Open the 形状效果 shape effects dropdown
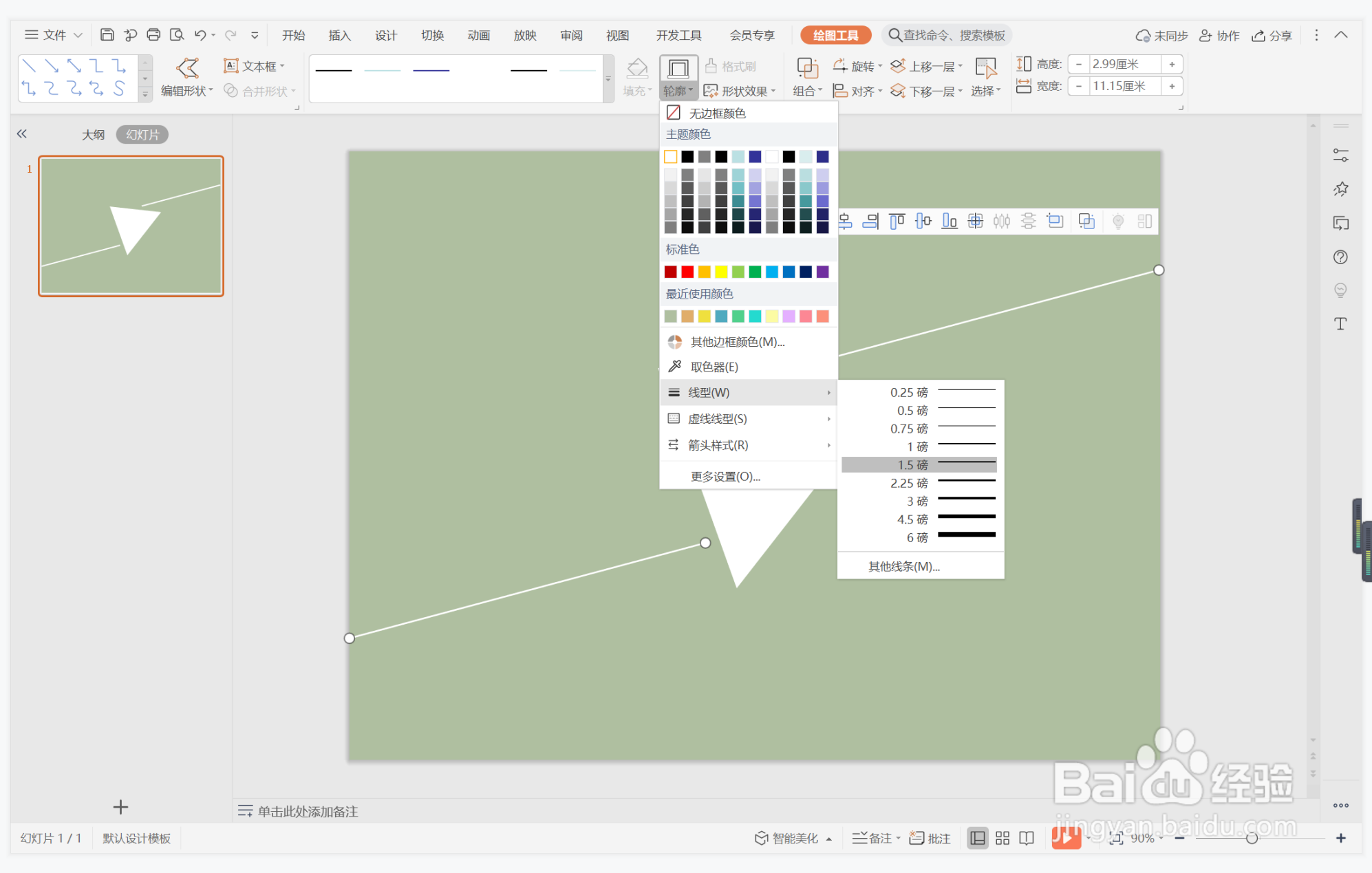Viewport: 1372px width, 873px height. [x=740, y=91]
